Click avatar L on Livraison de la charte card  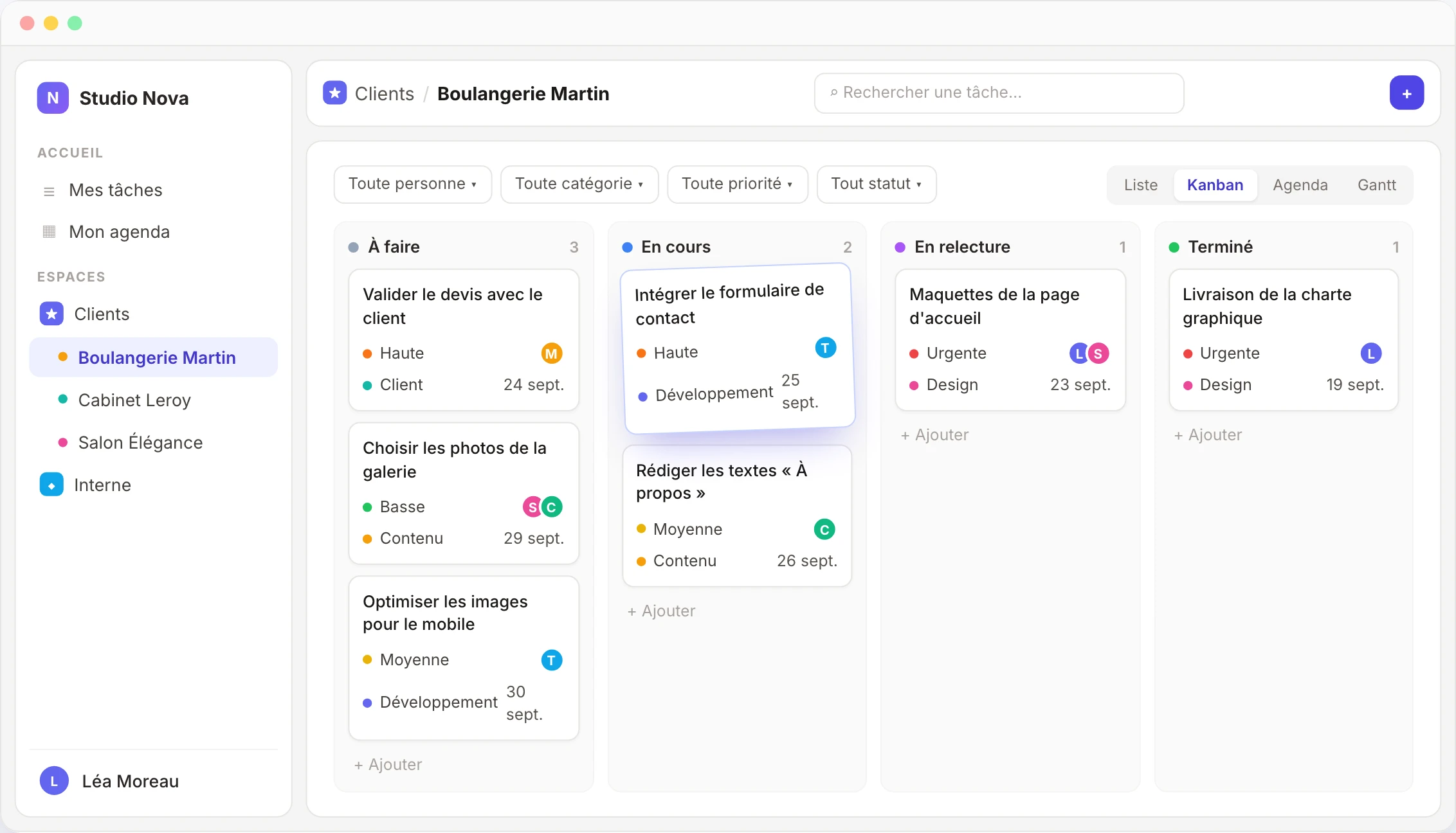point(1371,354)
